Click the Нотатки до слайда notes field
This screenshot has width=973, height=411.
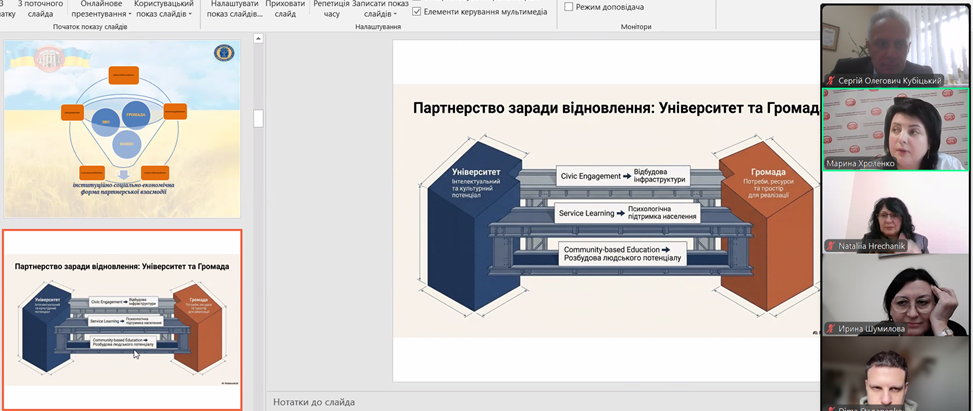[x=540, y=402]
